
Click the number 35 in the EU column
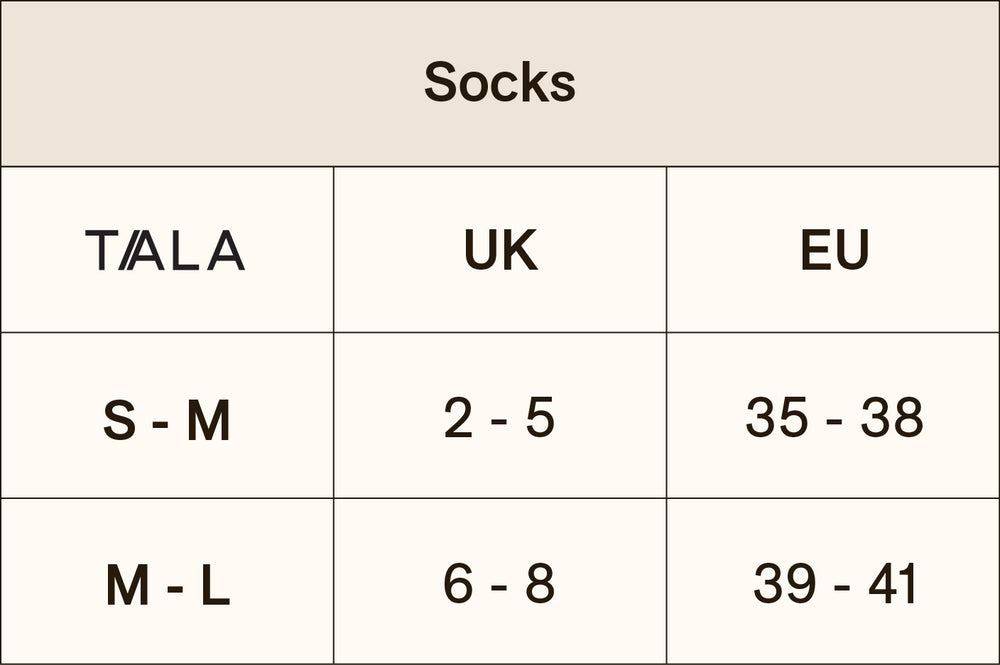(777, 418)
